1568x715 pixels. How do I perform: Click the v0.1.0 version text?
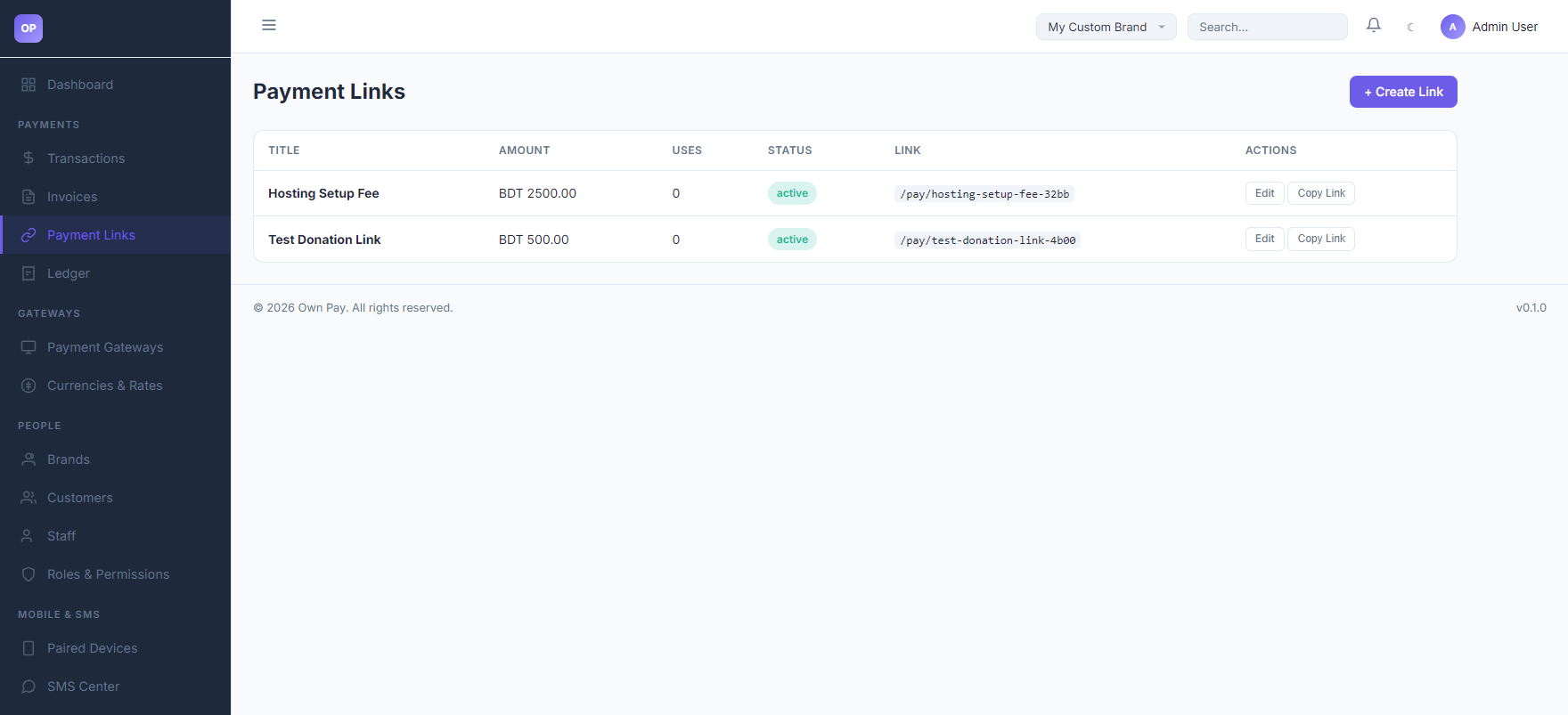(x=1531, y=308)
